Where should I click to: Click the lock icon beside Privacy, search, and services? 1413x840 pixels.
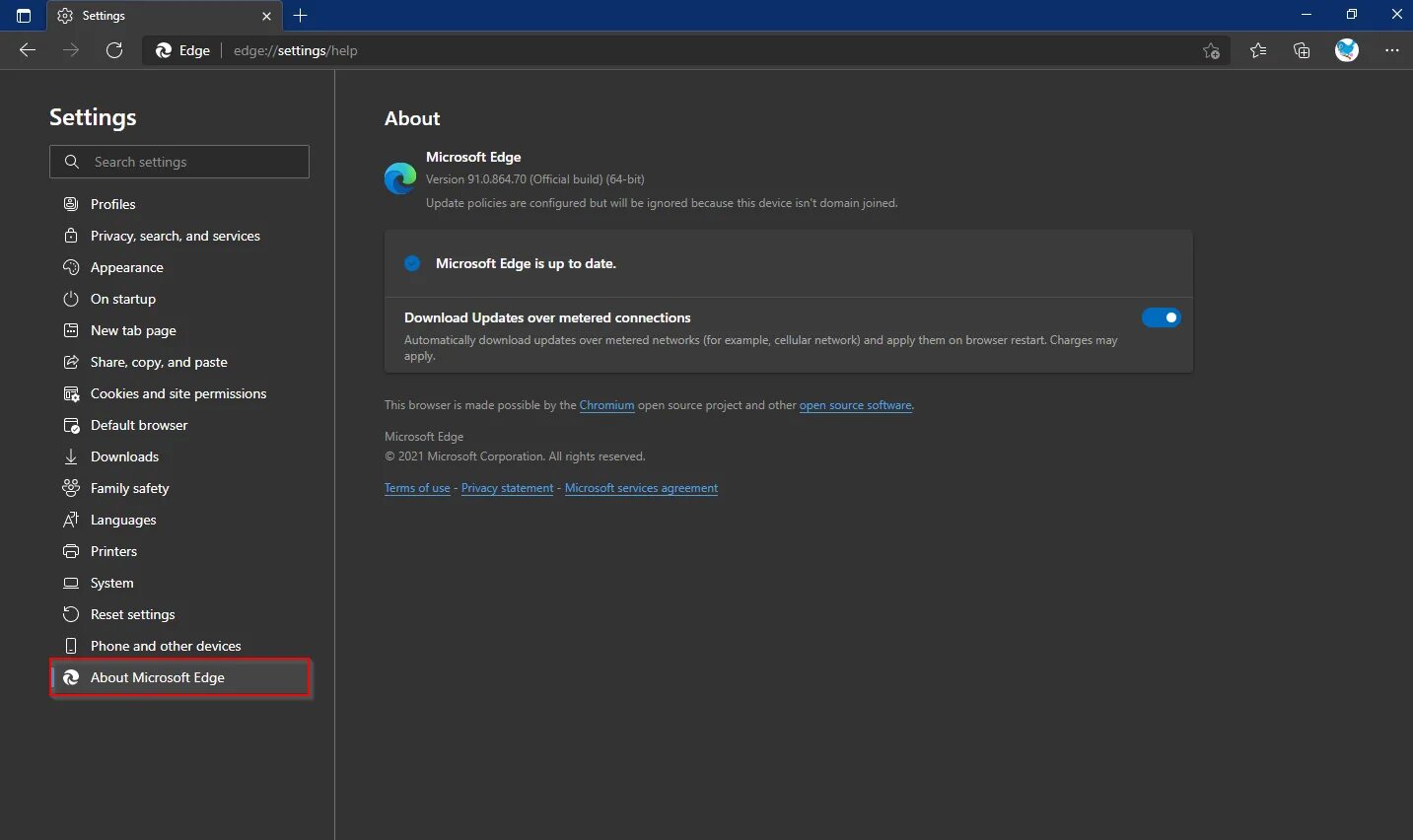(71, 236)
